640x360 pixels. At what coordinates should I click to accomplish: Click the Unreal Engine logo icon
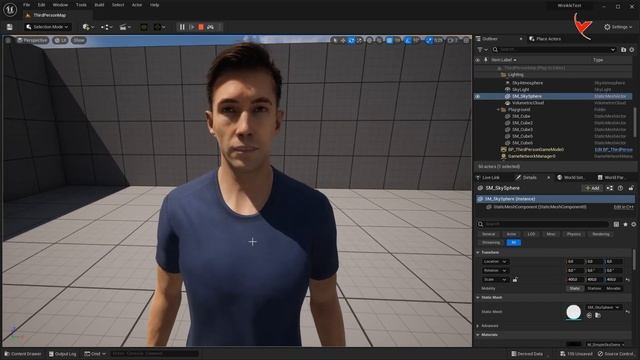[10, 9]
